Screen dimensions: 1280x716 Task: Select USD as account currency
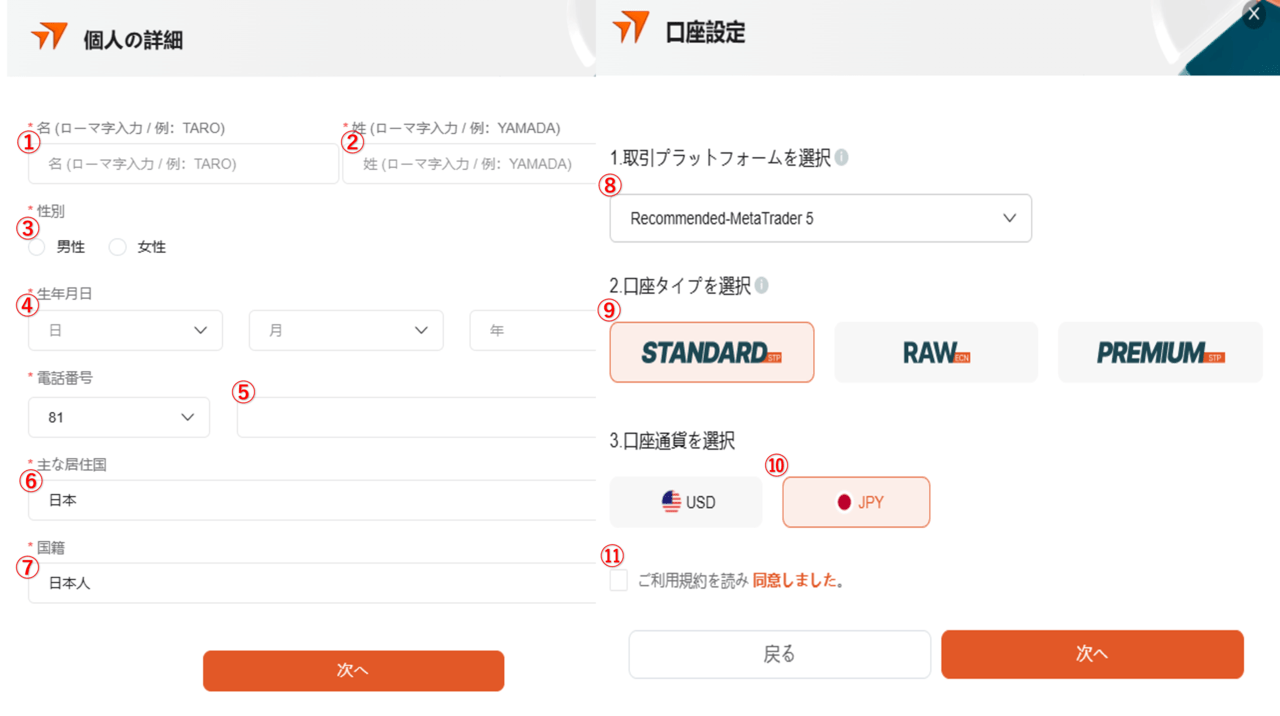click(686, 502)
